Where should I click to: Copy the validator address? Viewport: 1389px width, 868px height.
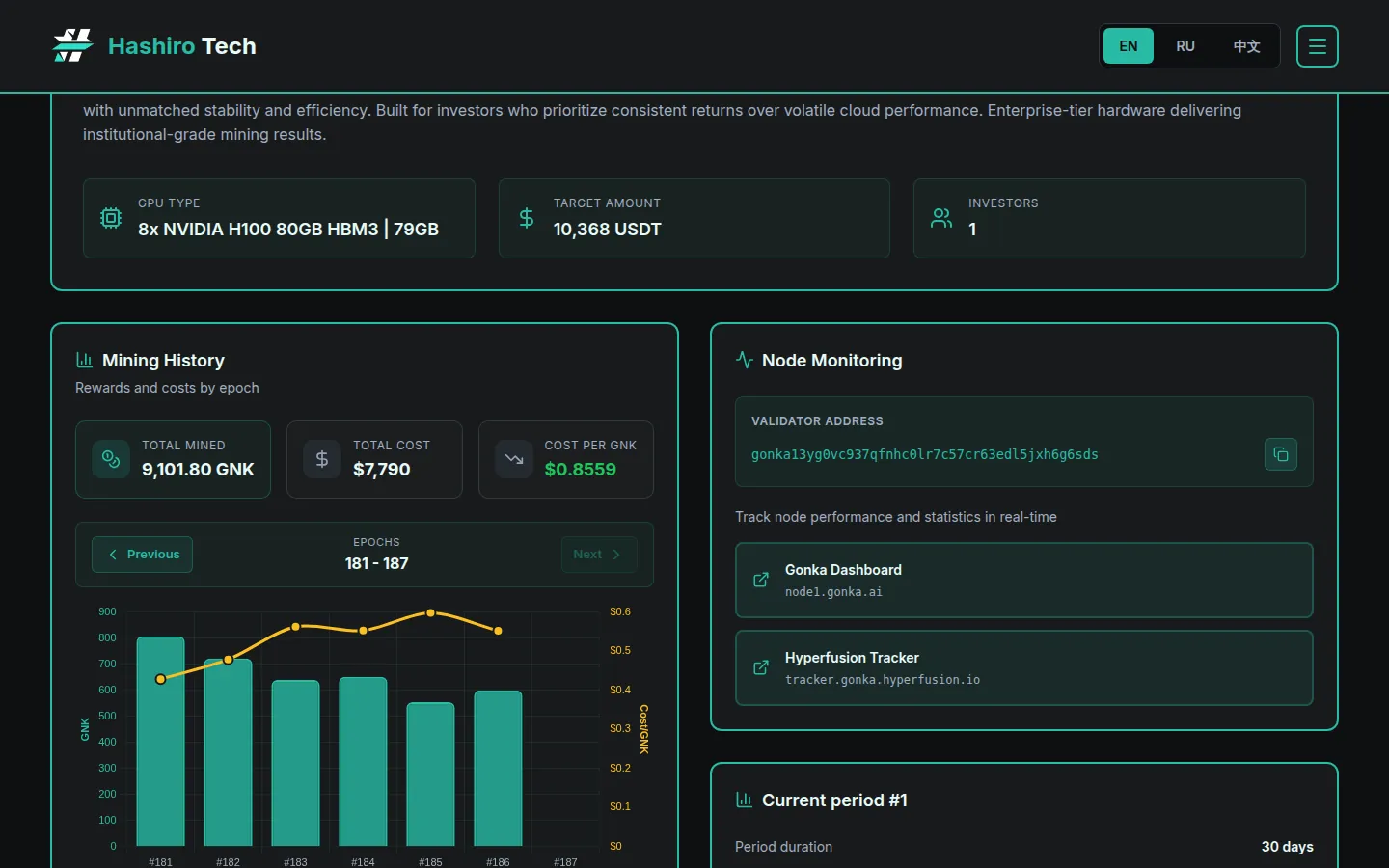coord(1281,454)
